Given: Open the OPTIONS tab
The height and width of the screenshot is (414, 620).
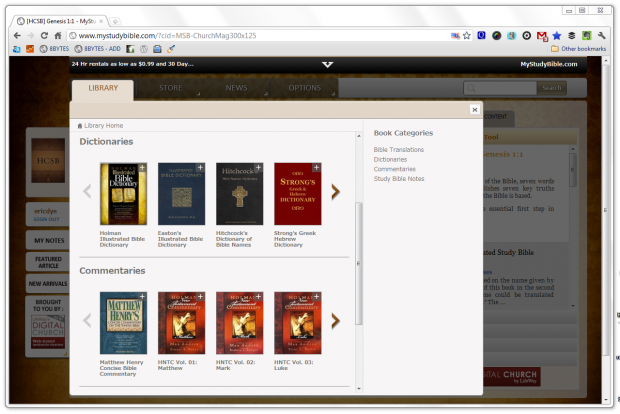Looking at the screenshot, I should click(304, 88).
